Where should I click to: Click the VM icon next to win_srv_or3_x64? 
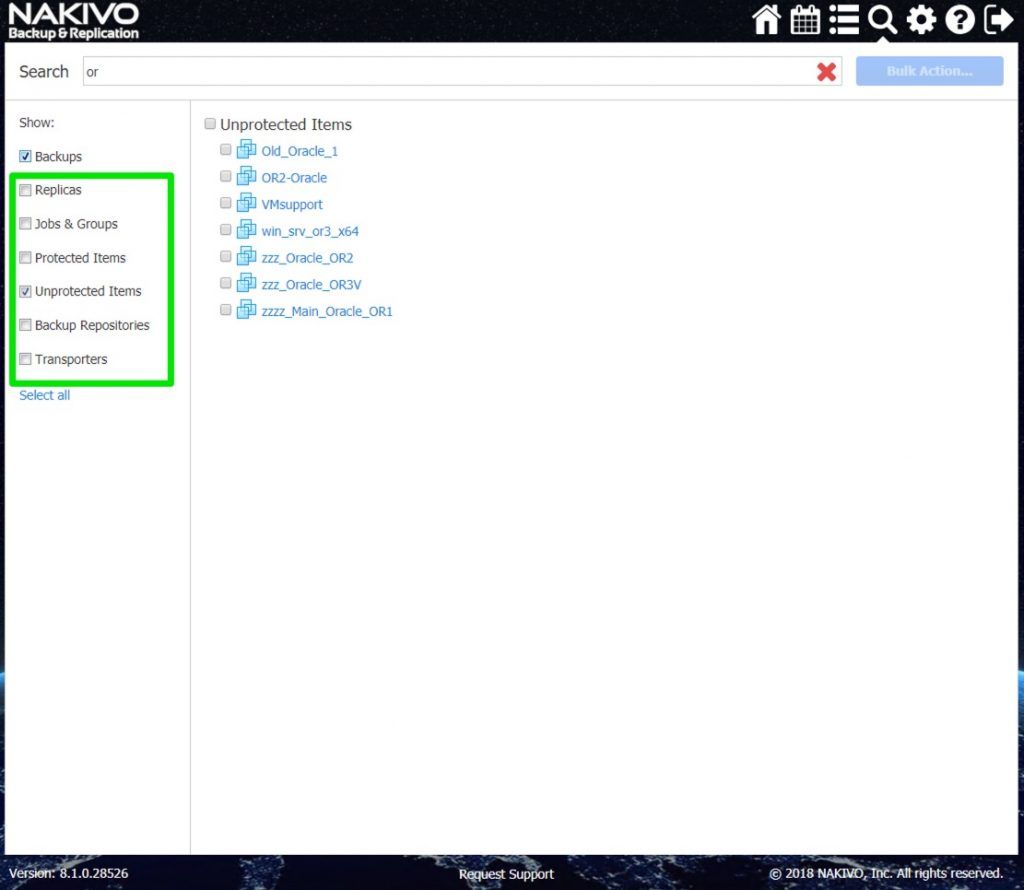(246, 230)
